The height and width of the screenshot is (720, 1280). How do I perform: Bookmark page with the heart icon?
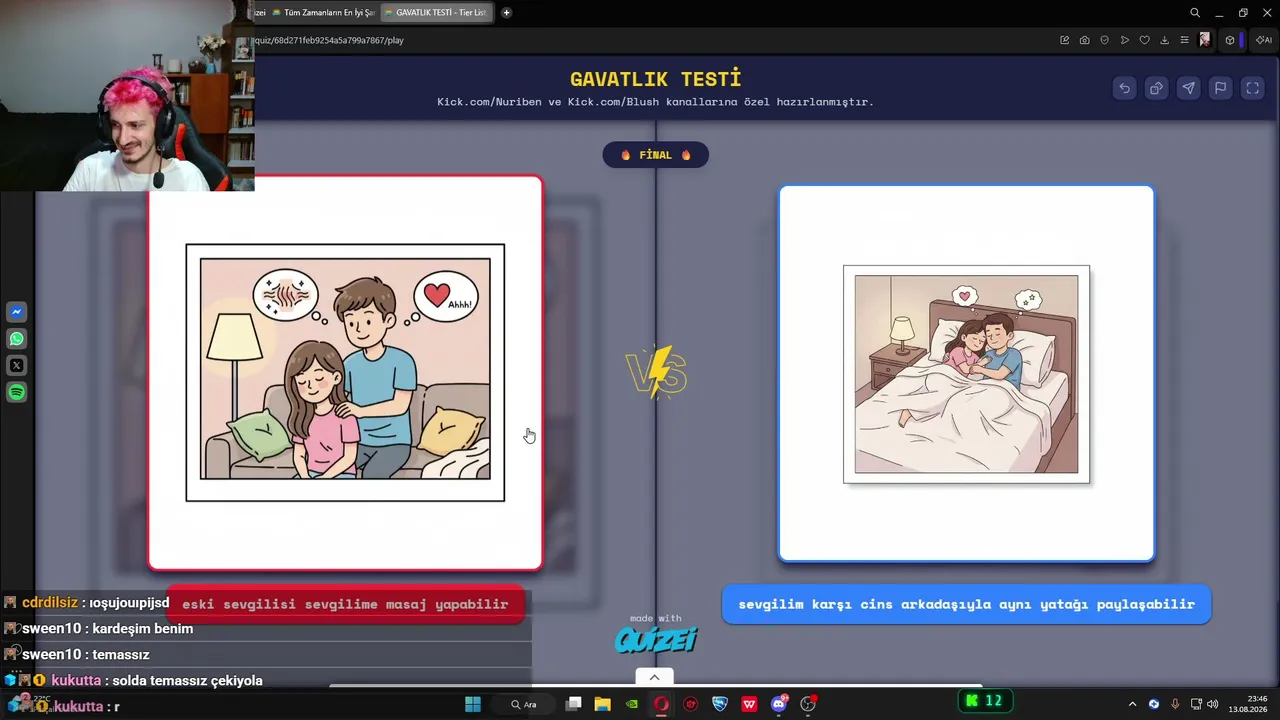coord(1145,40)
